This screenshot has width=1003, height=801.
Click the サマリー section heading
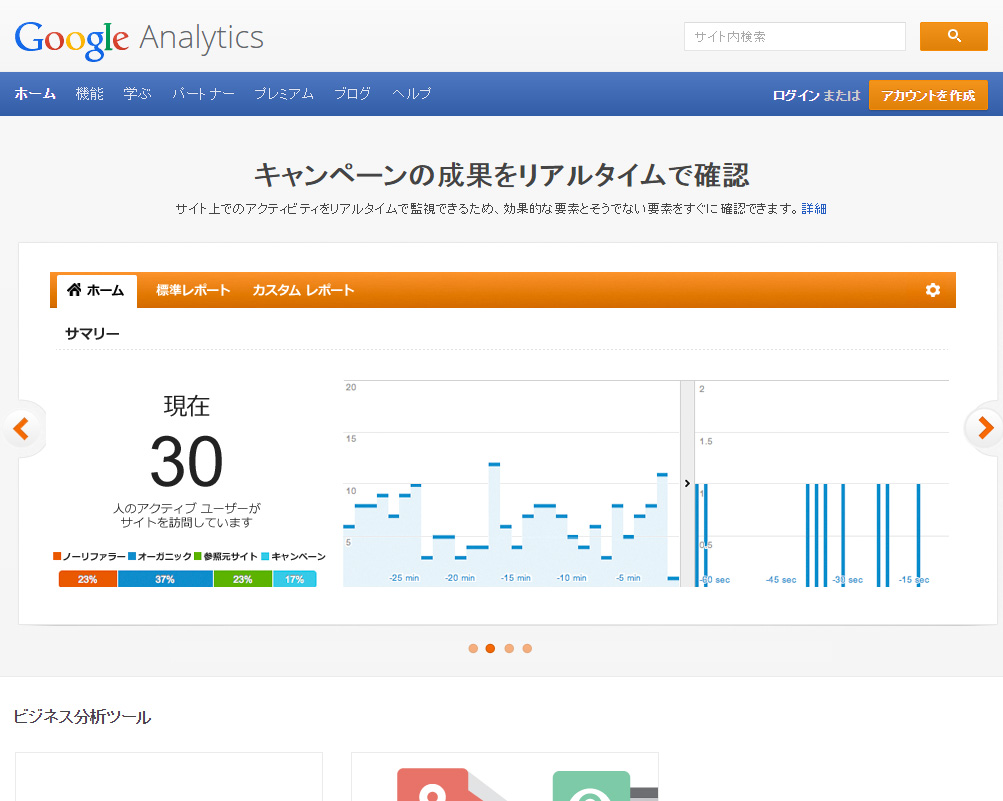coord(92,333)
